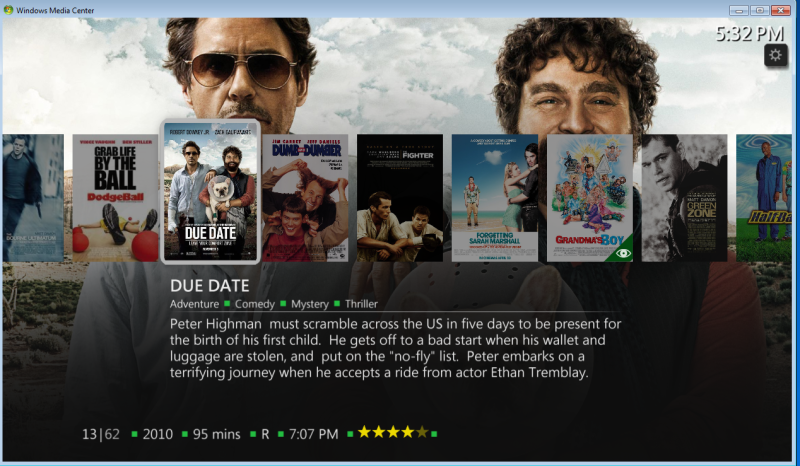Open the settings gear icon
The height and width of the screenshot is (466, 800).
point(776,55)
